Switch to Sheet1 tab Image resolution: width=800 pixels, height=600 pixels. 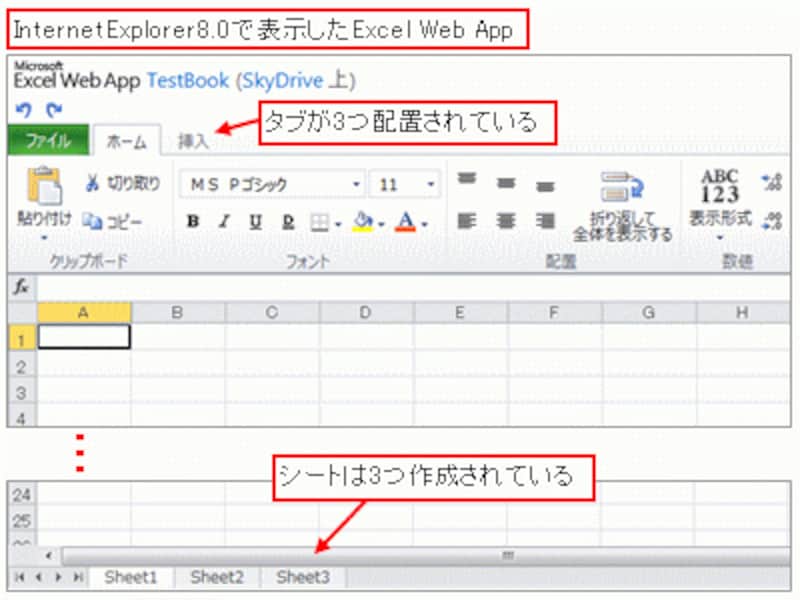[131, 577]
